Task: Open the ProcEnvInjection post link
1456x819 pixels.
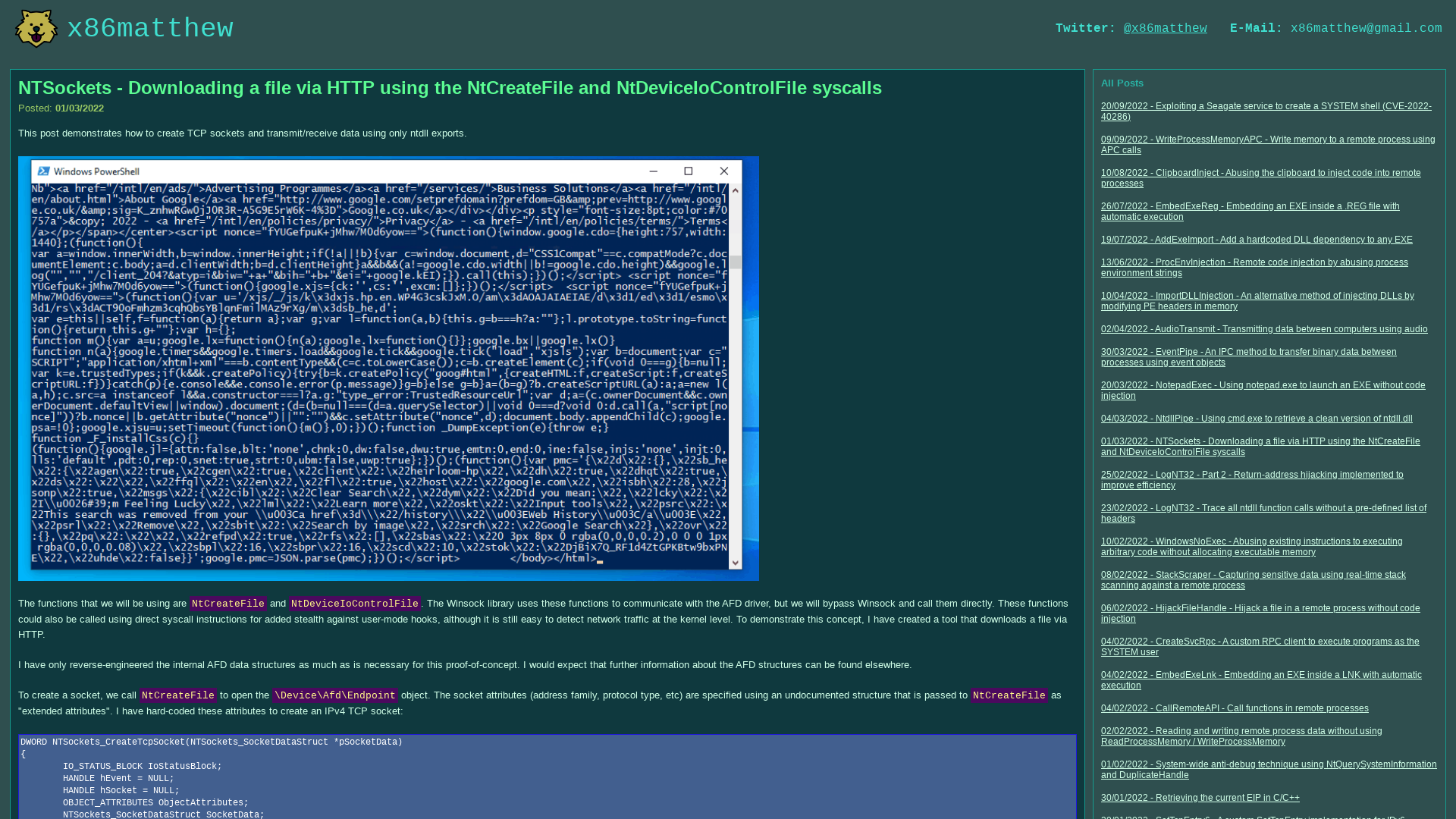Action: (1254, 268)
